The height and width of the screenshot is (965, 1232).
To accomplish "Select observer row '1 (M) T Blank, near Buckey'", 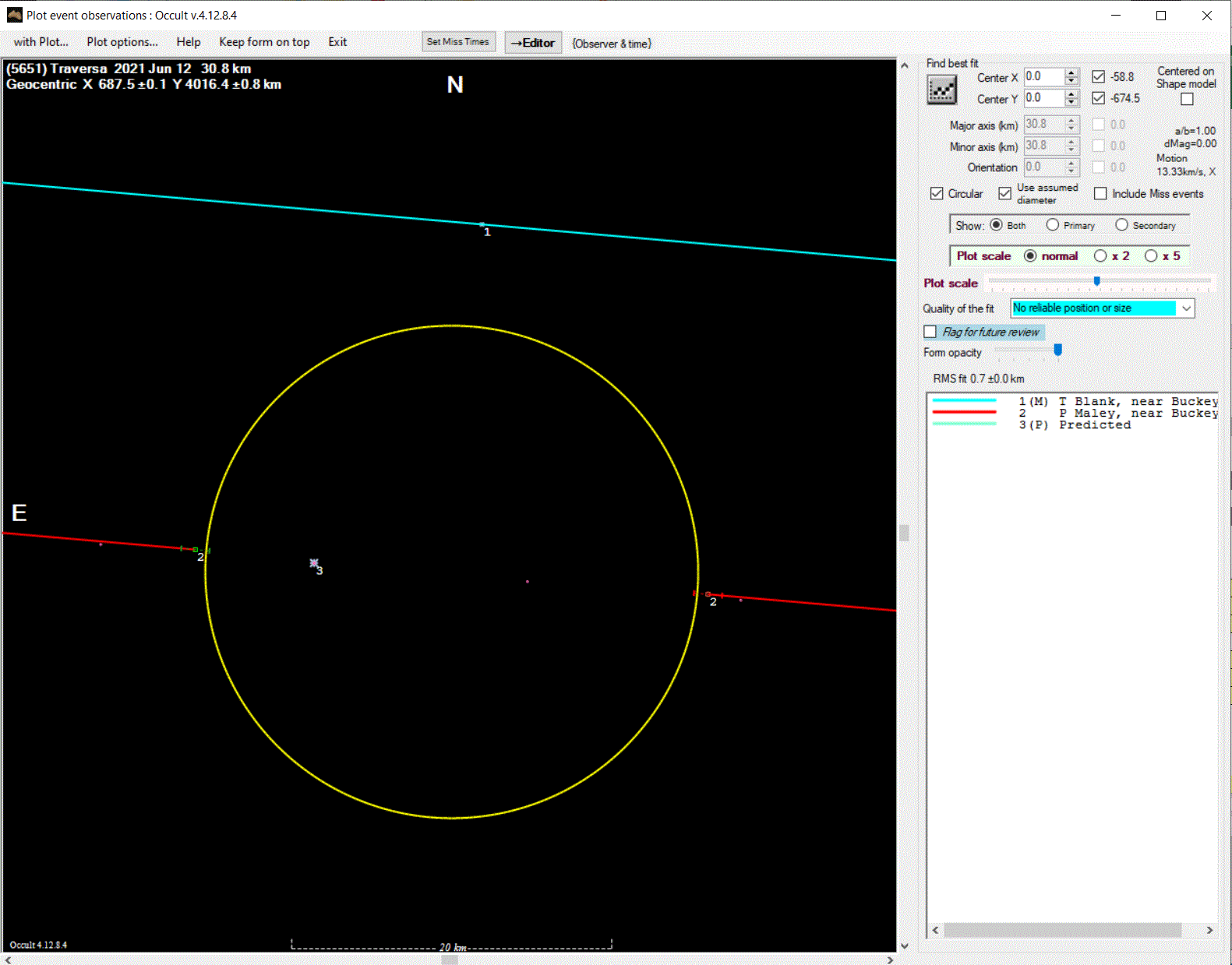I will pyautogui.click(x=1075, y=401).
